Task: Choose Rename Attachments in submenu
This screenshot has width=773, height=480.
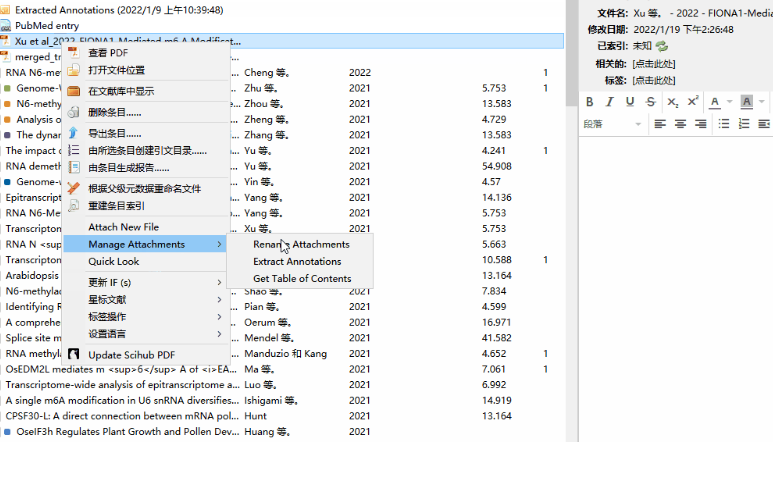Action: (301, 244)
